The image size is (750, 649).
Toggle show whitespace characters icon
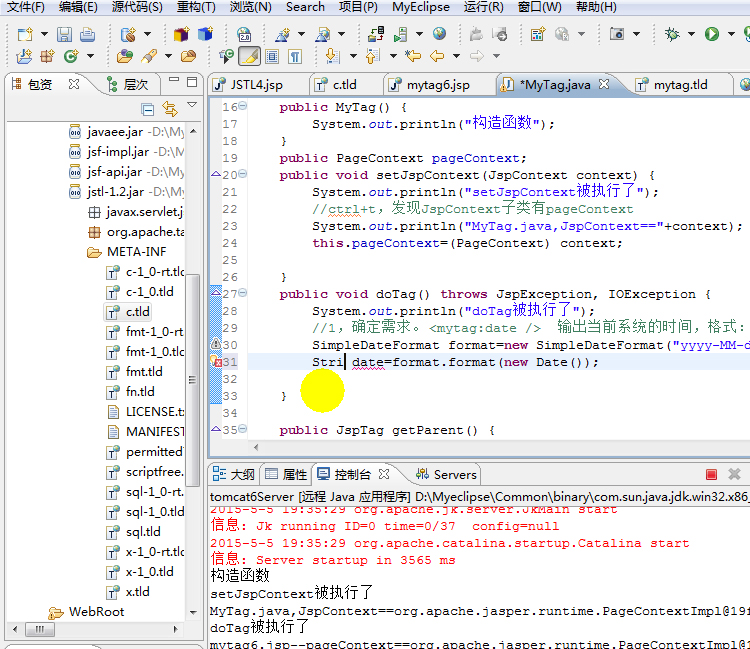click(x=295, y=56)
